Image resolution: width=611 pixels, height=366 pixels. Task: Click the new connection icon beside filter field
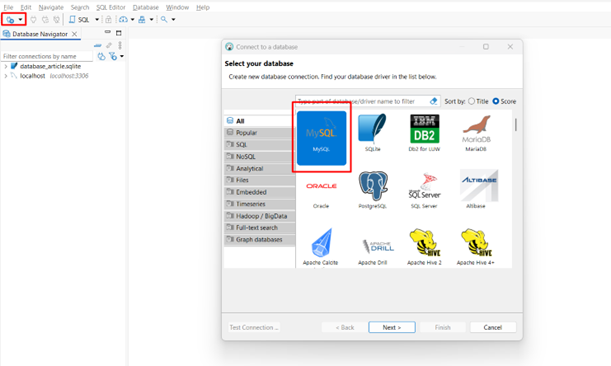pos(101,57)
